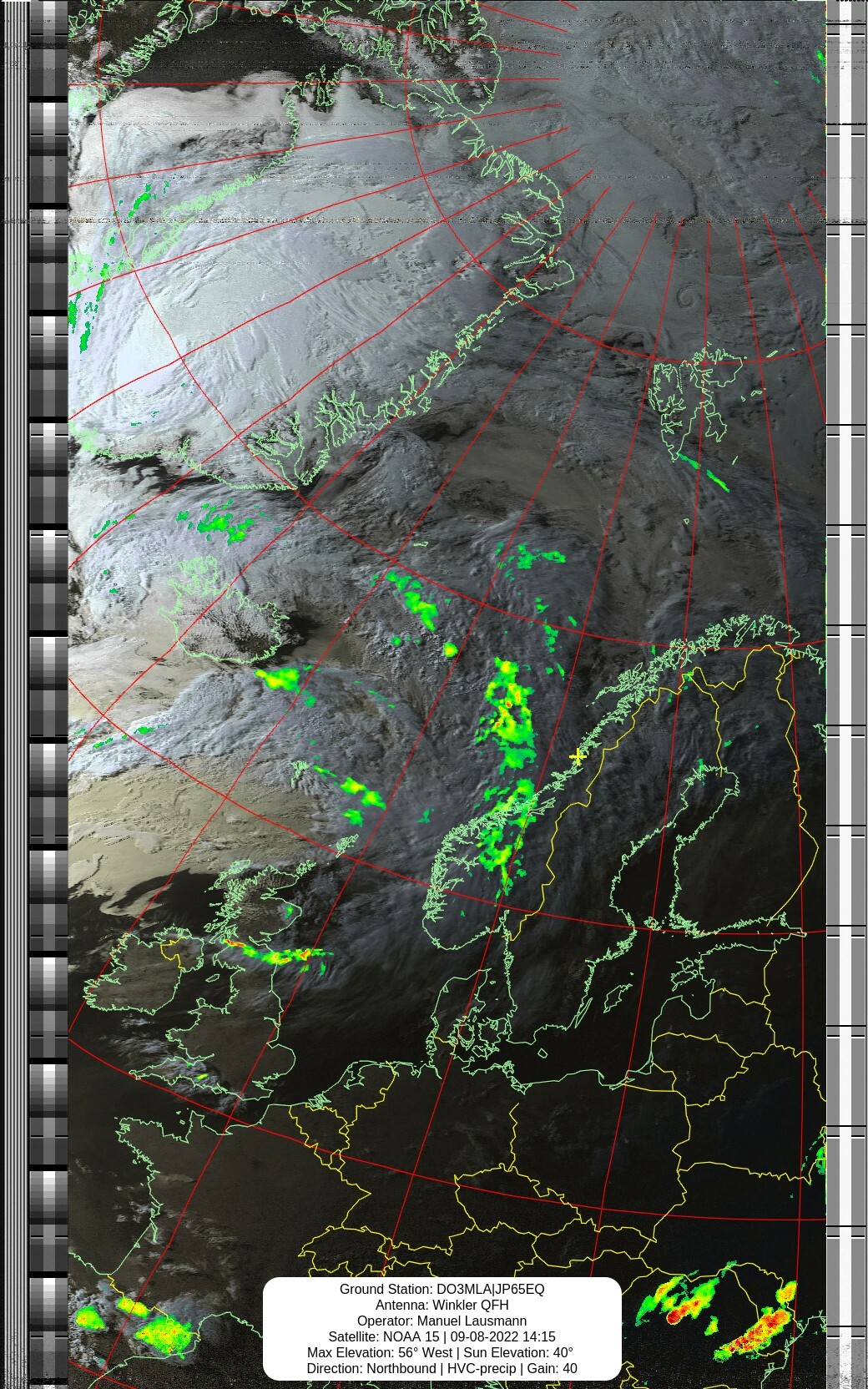Click the "Antenna: Winkler QFH" text line
The image size is (868, 1389).
(x=442, y=1306)
